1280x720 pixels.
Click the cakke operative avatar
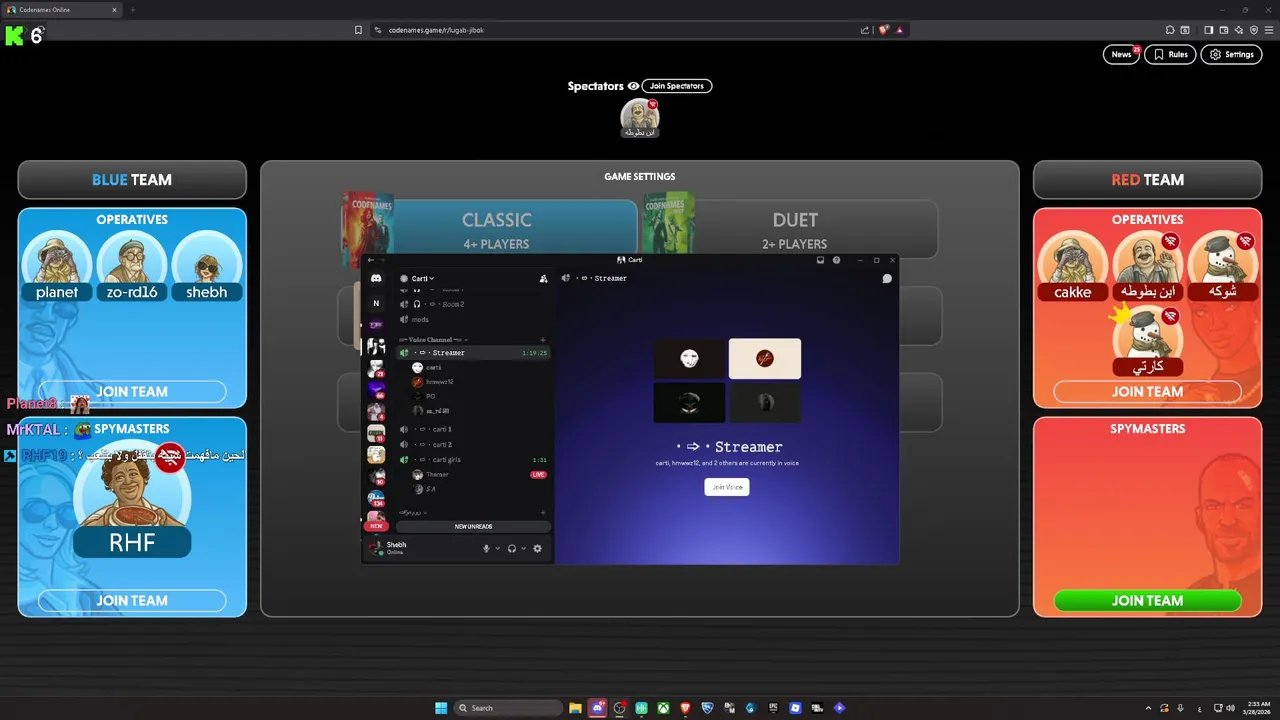click(1072, 265)
